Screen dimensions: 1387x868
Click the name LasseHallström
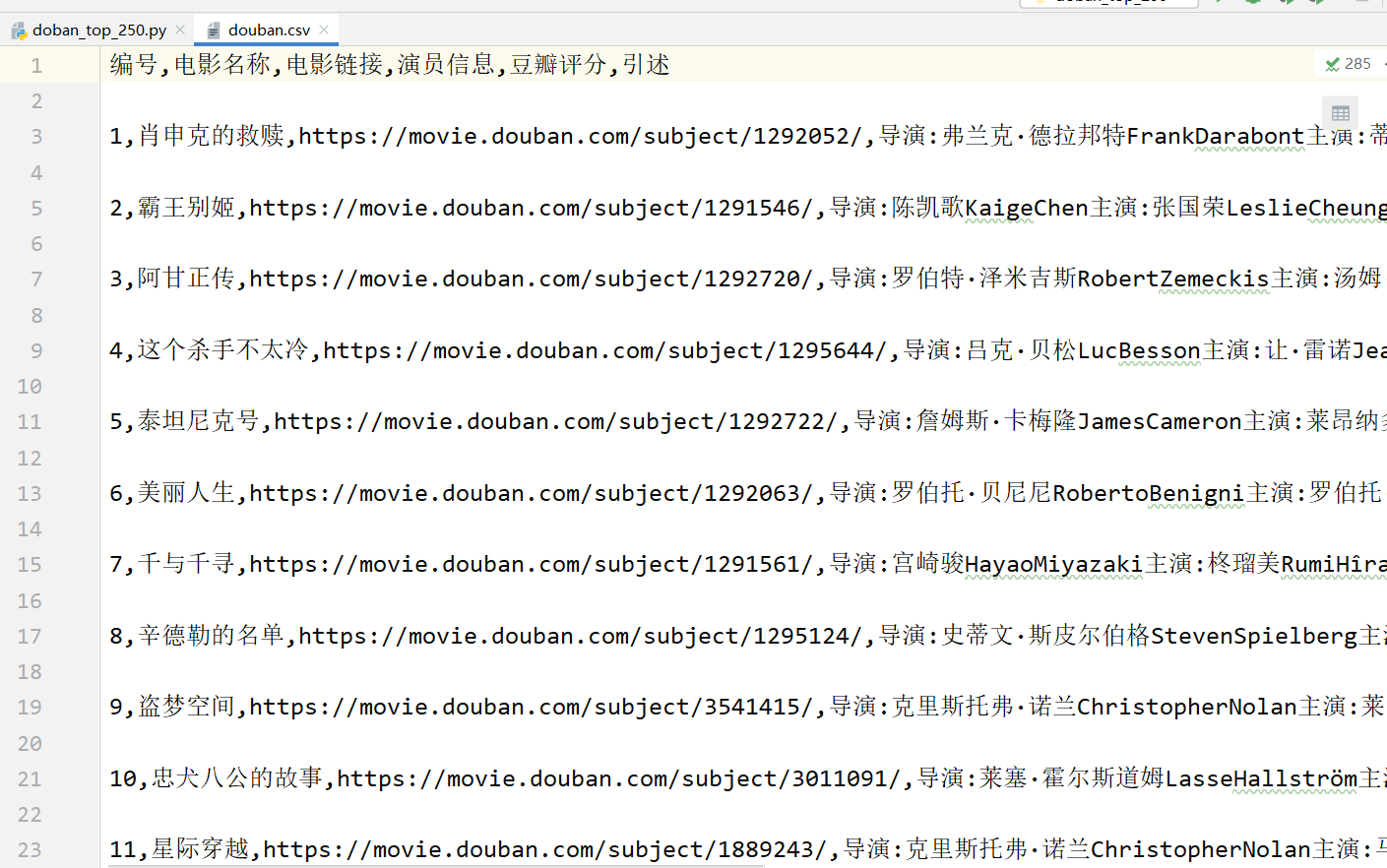(1262, 778)
